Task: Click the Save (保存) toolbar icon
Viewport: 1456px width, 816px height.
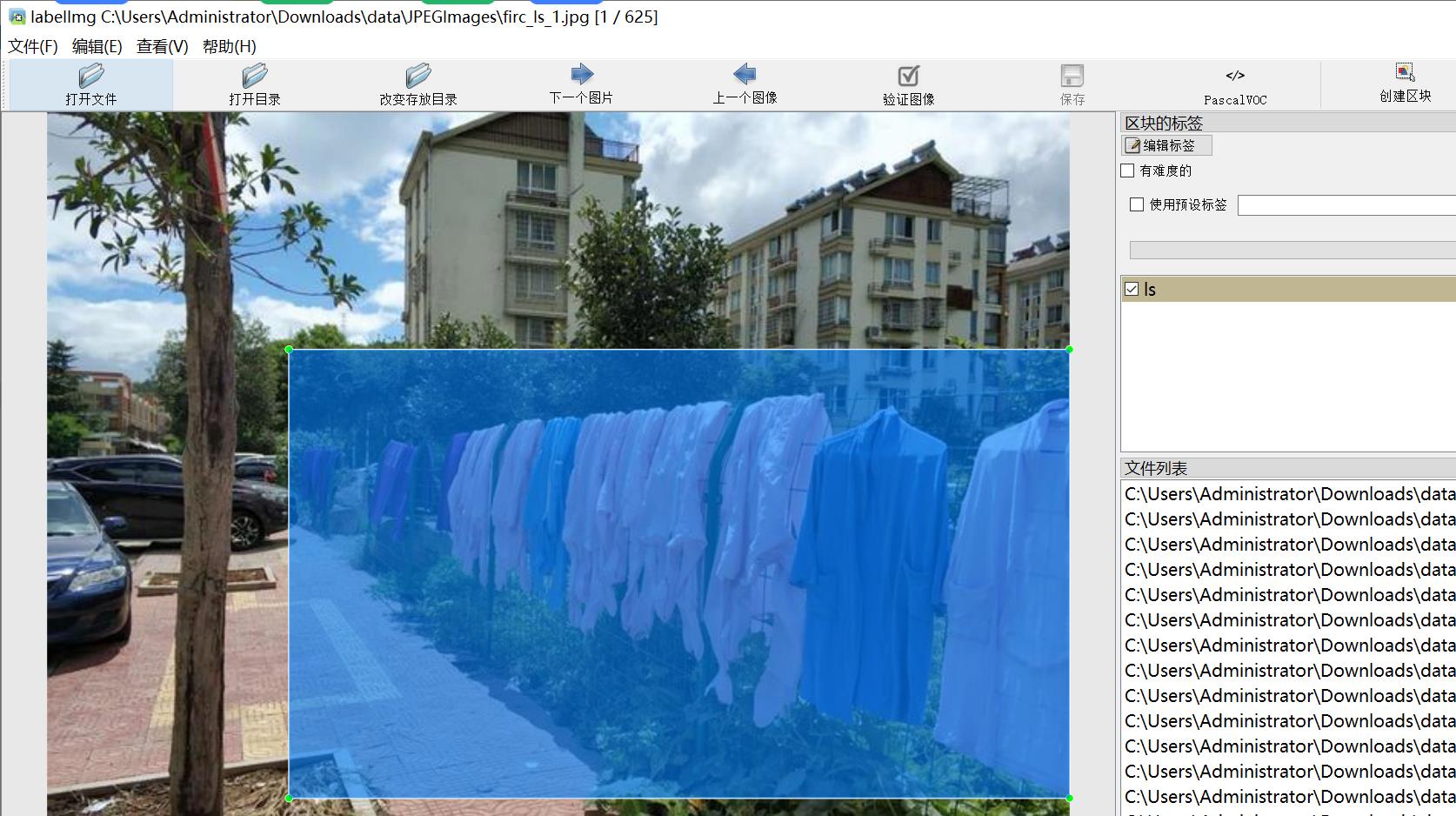Action: [x=1072, y=76]
